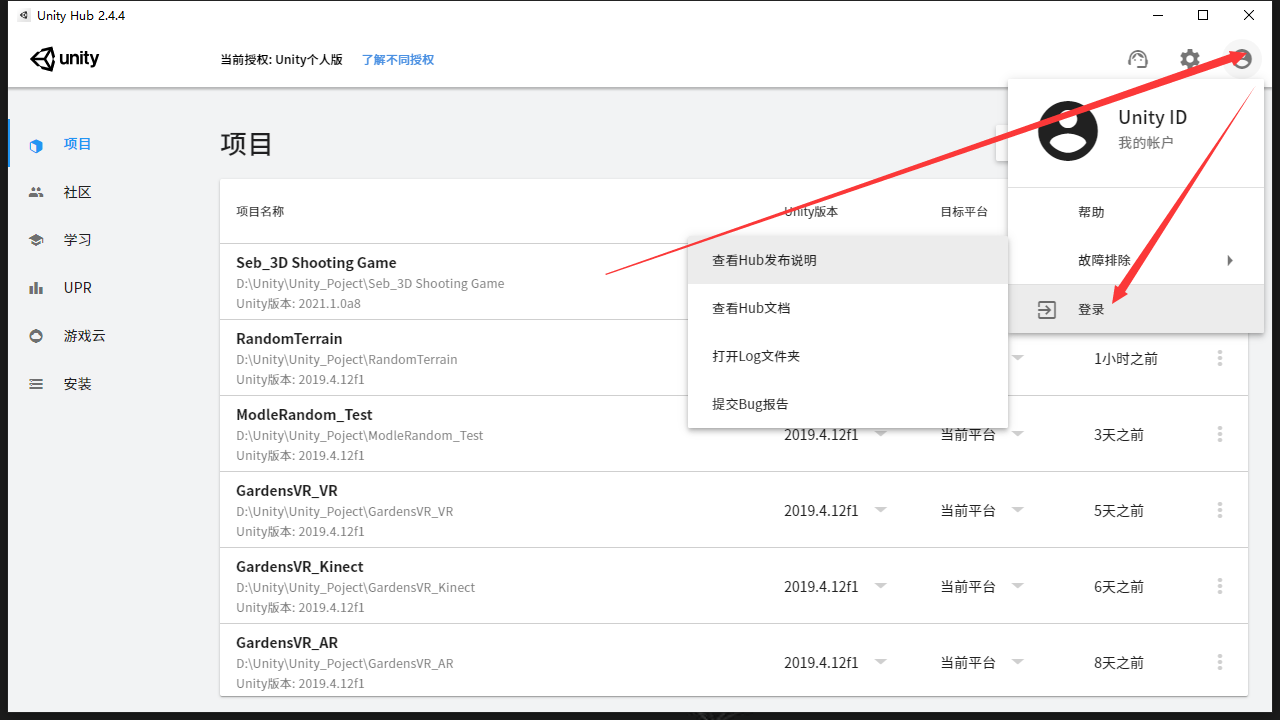Click 登录 to sign in
The width and height of the screenshot is (1280, 720).
click(1092, 309)
